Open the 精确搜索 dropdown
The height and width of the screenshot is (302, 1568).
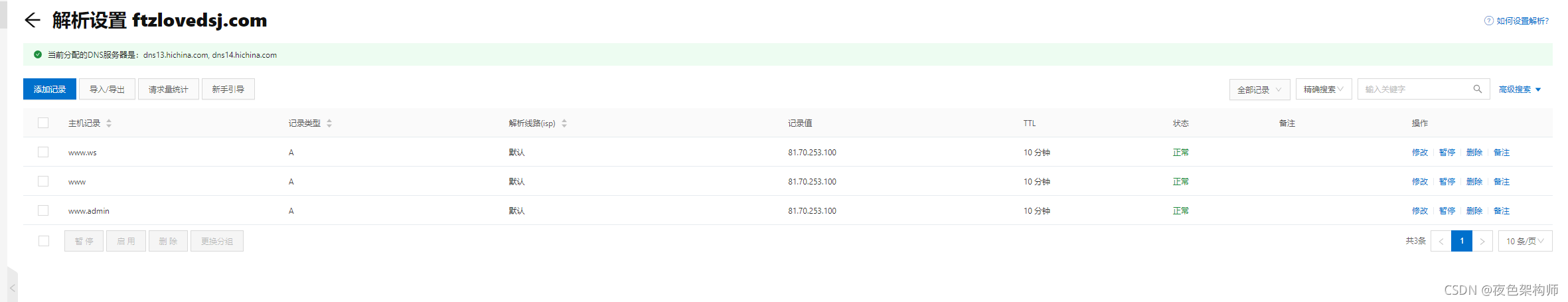tap(1323, 89)
